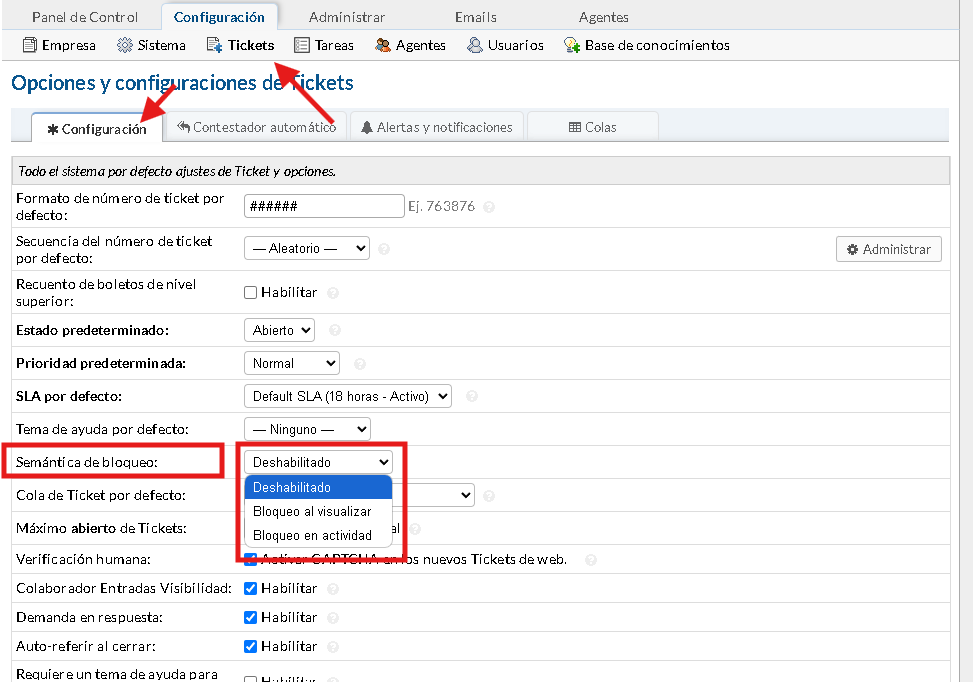Click the Base de conocimientos icon
Image resolution: width=973 pixels, height=682 pixels.
coord(572,45)
